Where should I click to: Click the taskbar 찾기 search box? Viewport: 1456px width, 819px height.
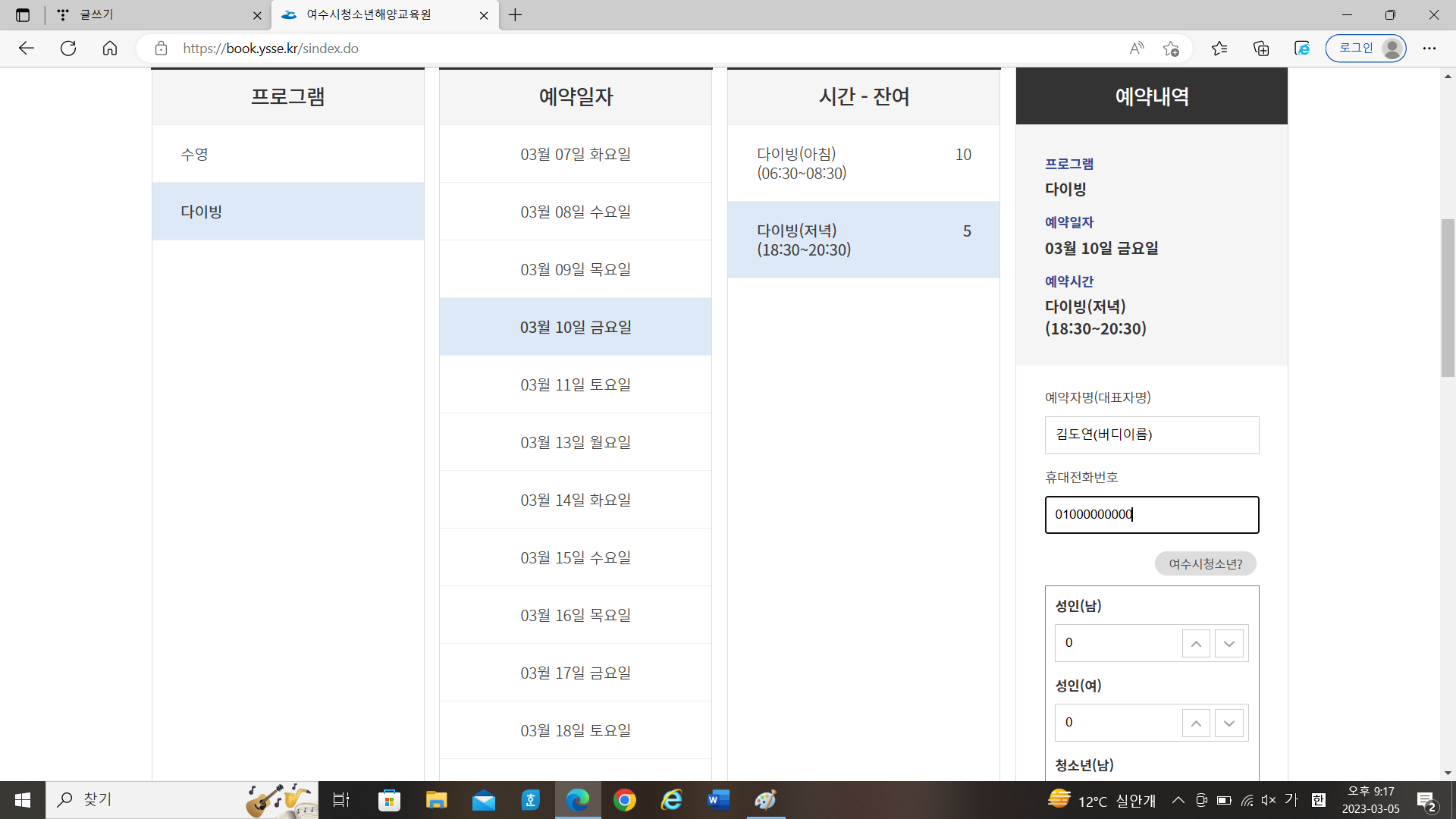pyautogui.click(x=182, y=800)
